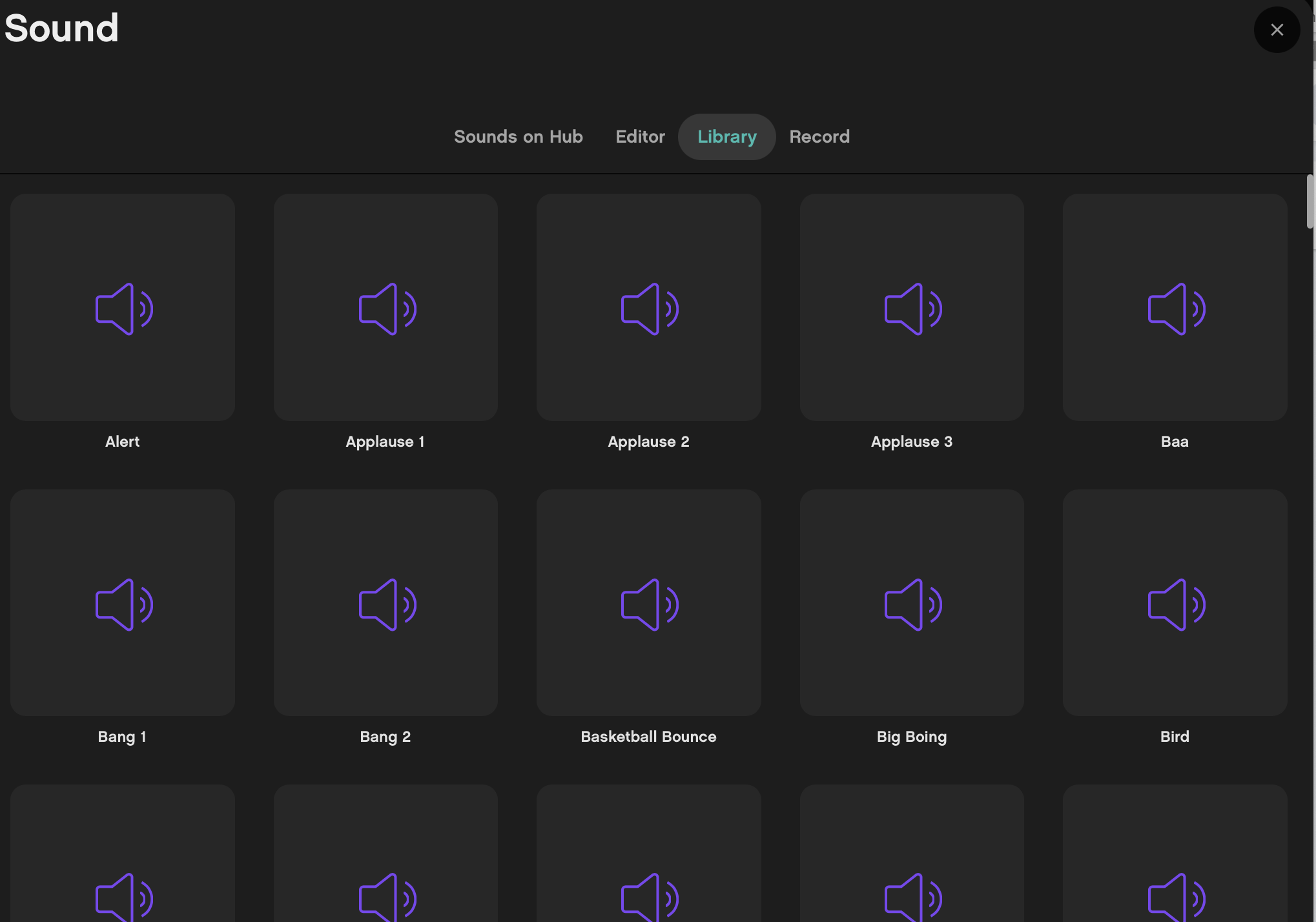Select the Library tab

point(726,137)
